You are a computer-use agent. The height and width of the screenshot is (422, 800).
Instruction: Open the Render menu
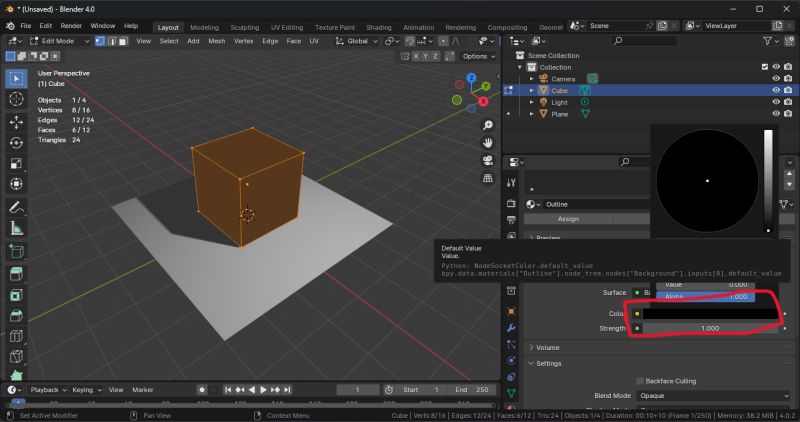pyautogui.click(x=71, y=26)
